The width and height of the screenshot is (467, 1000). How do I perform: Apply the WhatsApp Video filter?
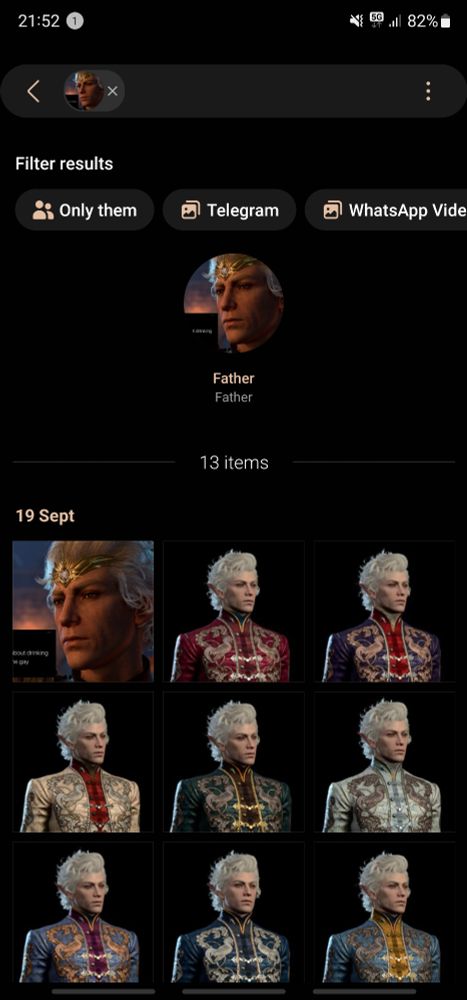click(386, 210)
